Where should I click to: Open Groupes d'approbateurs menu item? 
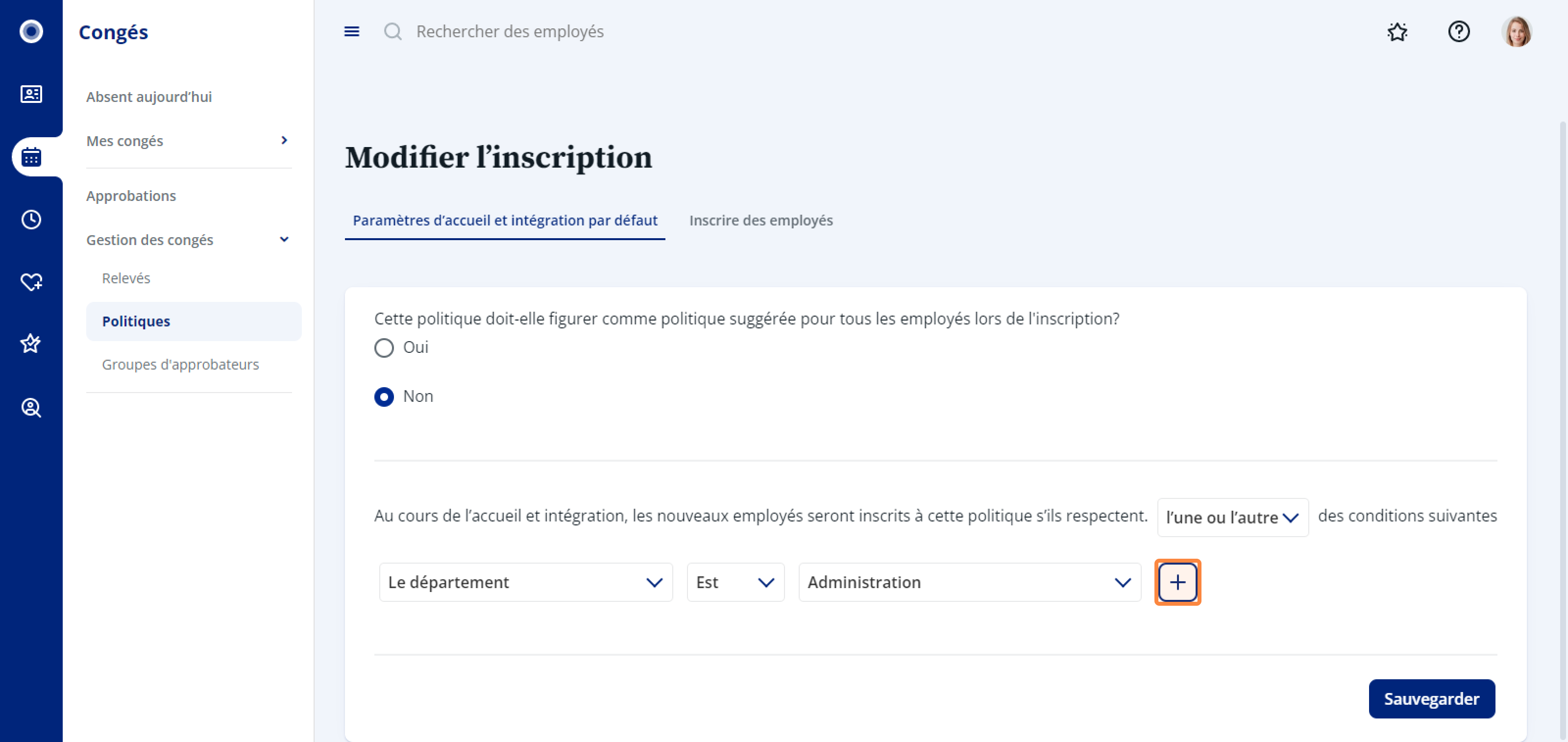180,365
